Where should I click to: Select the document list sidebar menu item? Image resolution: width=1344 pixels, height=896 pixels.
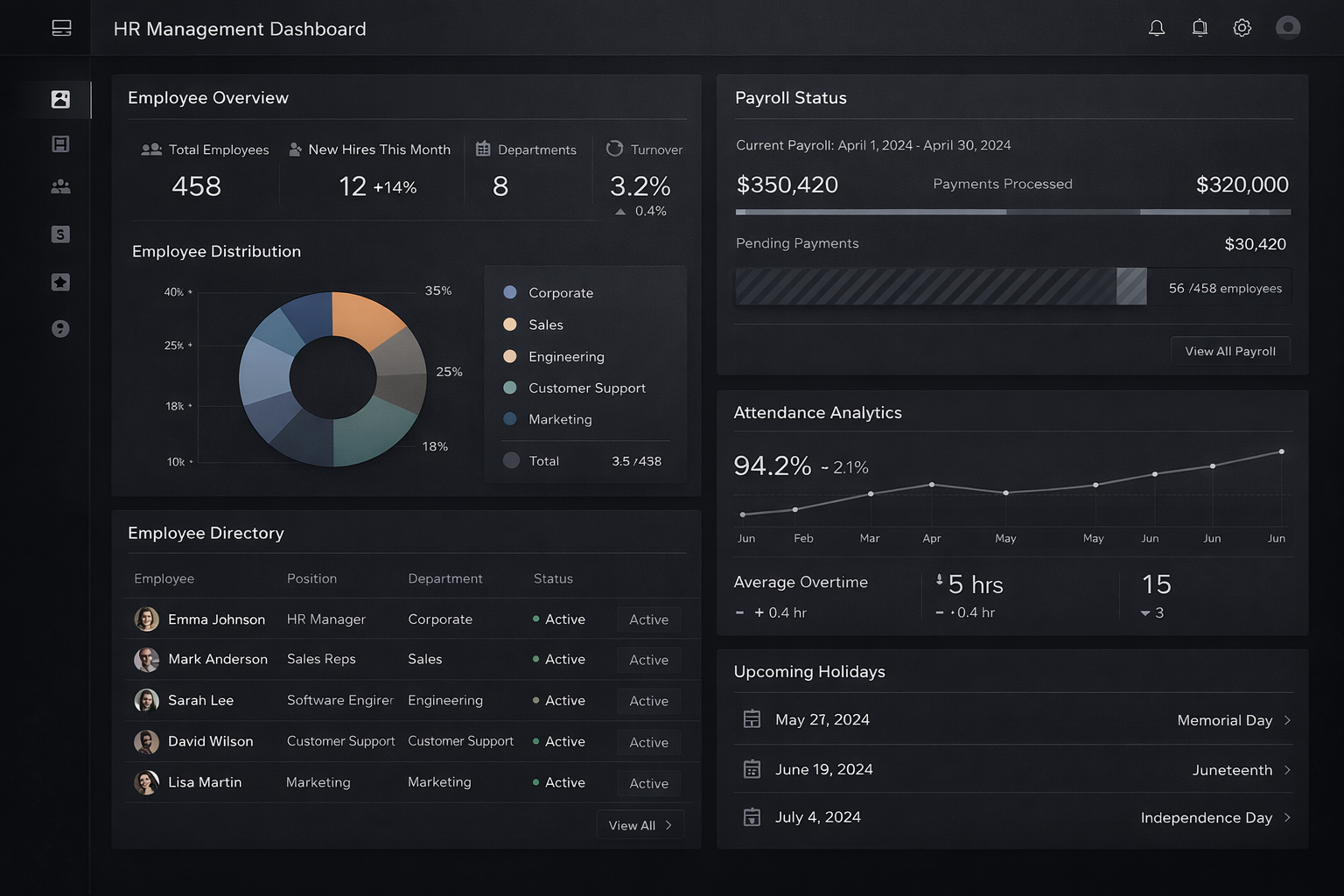pyautogui.click(x=60, y=143)
